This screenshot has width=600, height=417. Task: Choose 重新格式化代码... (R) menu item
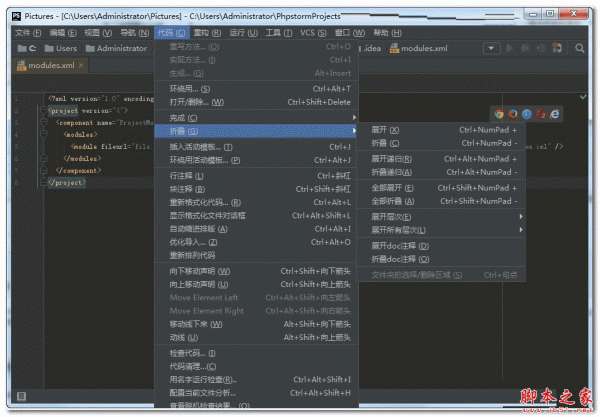pyautogui.click(x=256, y=202)
